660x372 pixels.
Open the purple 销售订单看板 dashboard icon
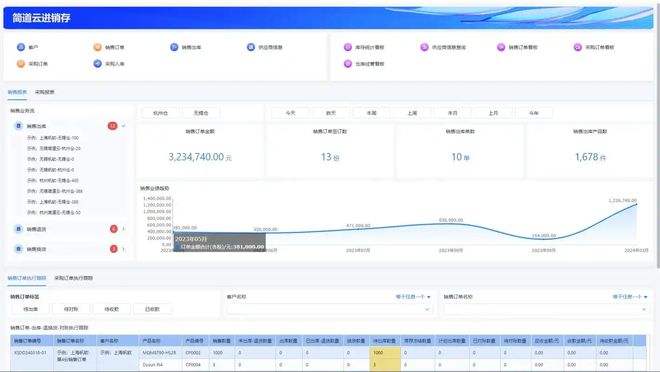501,47
